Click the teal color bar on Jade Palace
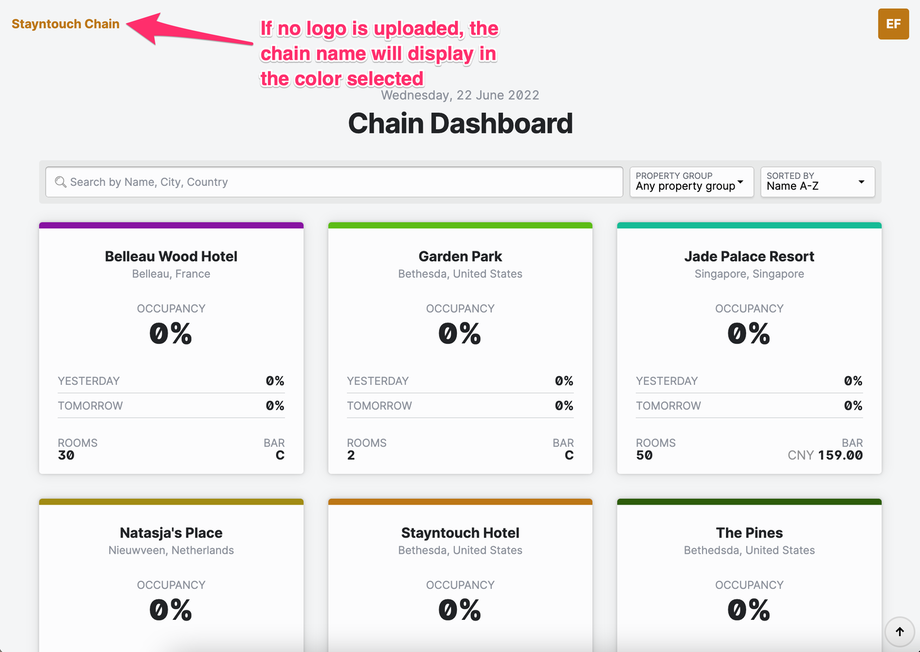This screenshot has height=652, width=920. pos(749,226)
